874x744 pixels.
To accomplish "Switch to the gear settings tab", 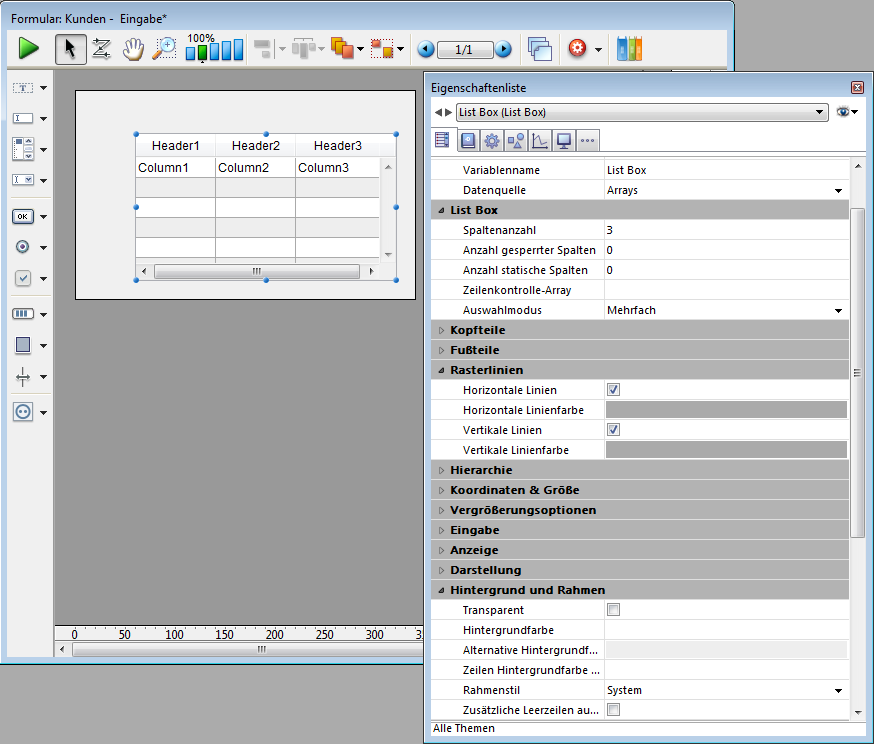I will [492, 140].
